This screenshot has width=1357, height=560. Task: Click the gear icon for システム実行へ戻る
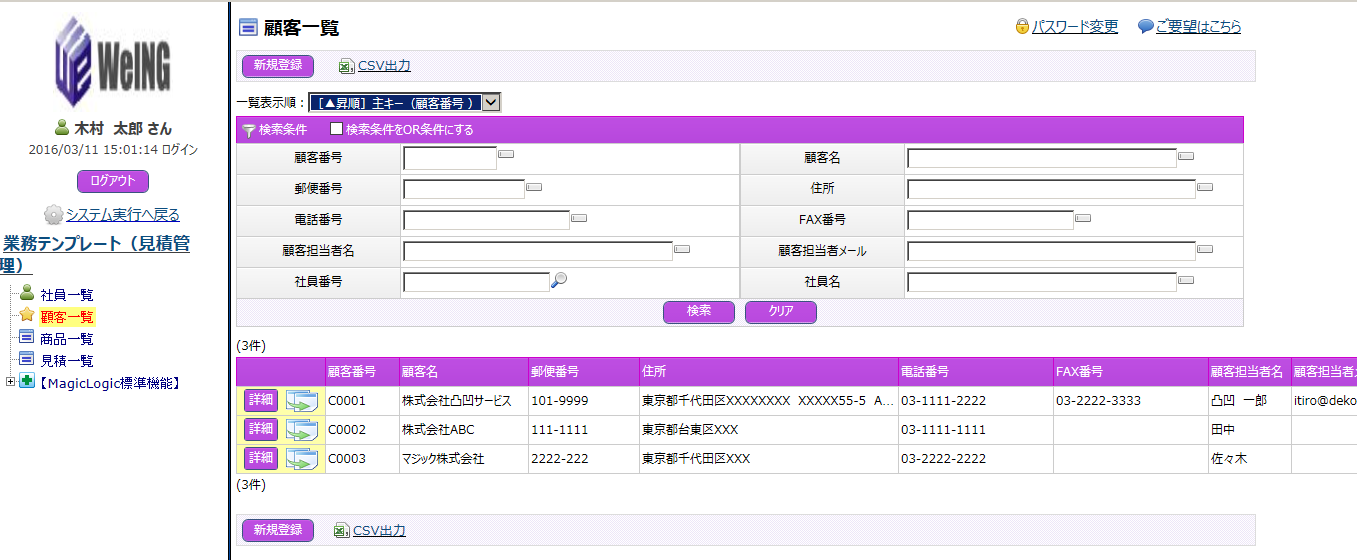click(x=54, y=215)
